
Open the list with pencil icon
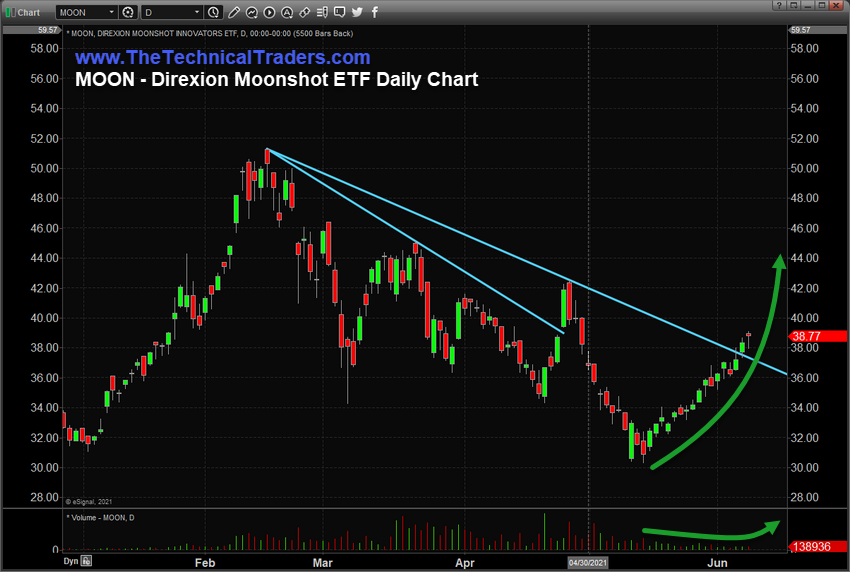(322, 12)
